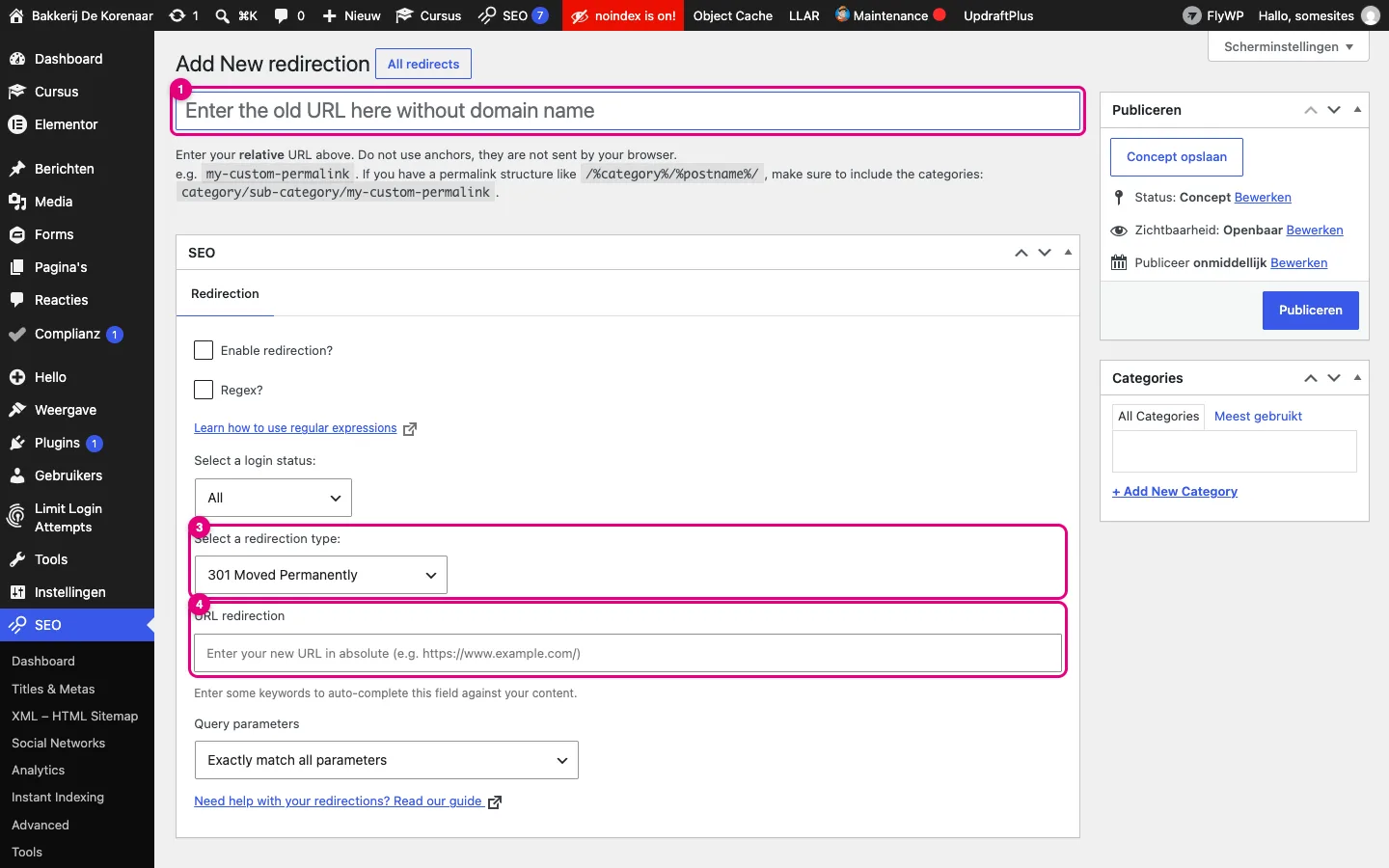1389x868 pixels.
Task: Click the Weergave brush icon in sidebar
Action: pos(17,410)
